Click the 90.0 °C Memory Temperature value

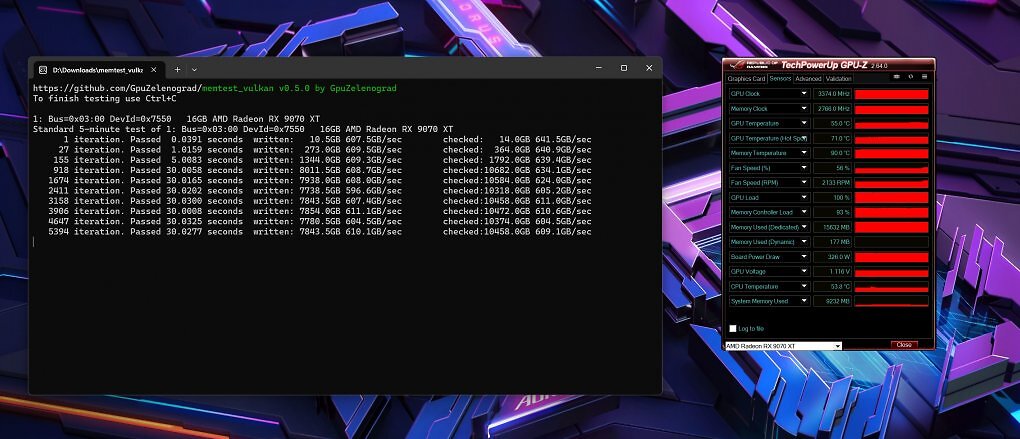(832, 153)
